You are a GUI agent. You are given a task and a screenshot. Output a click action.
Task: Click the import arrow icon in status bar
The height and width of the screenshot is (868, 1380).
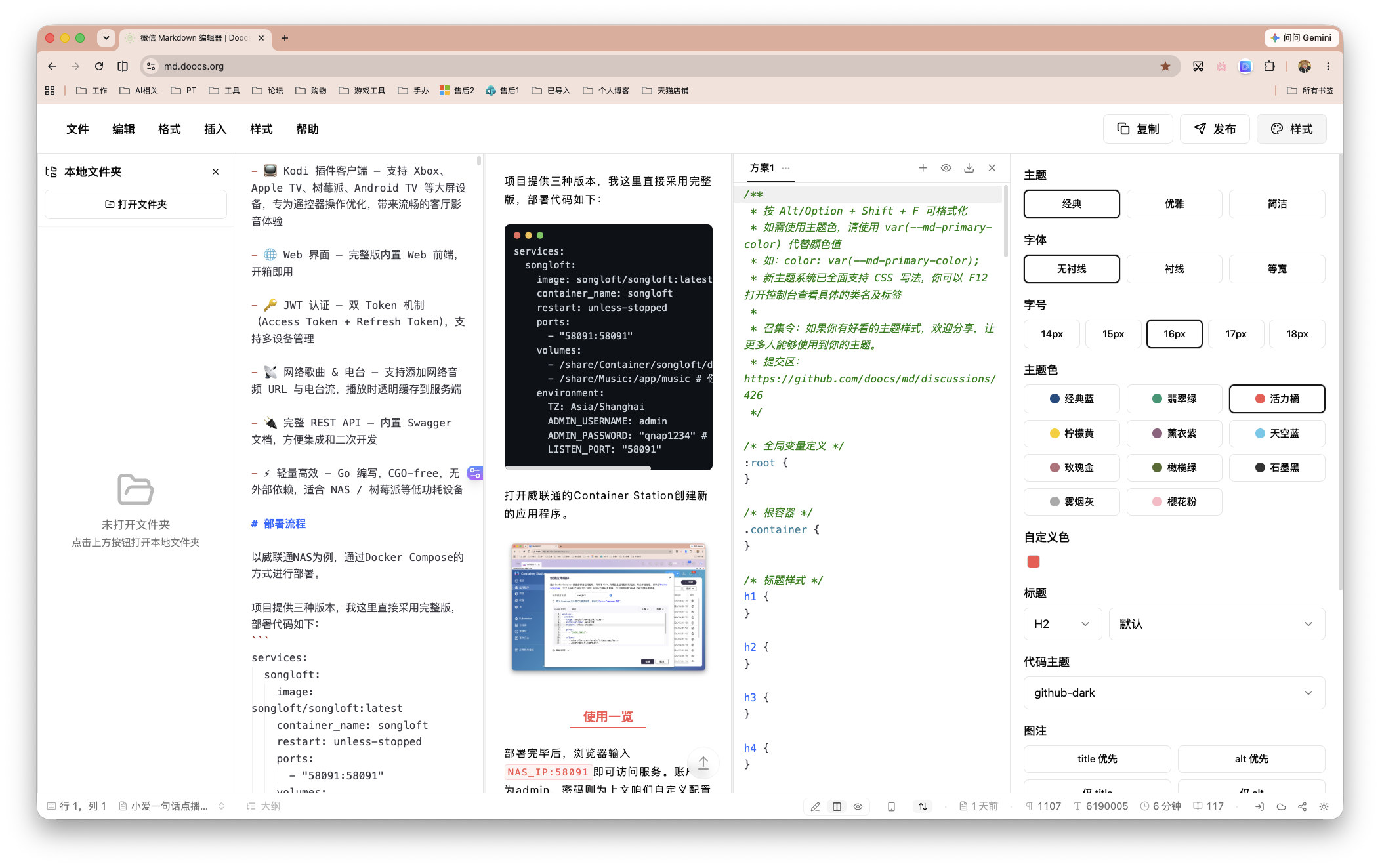coord(1259,806)
